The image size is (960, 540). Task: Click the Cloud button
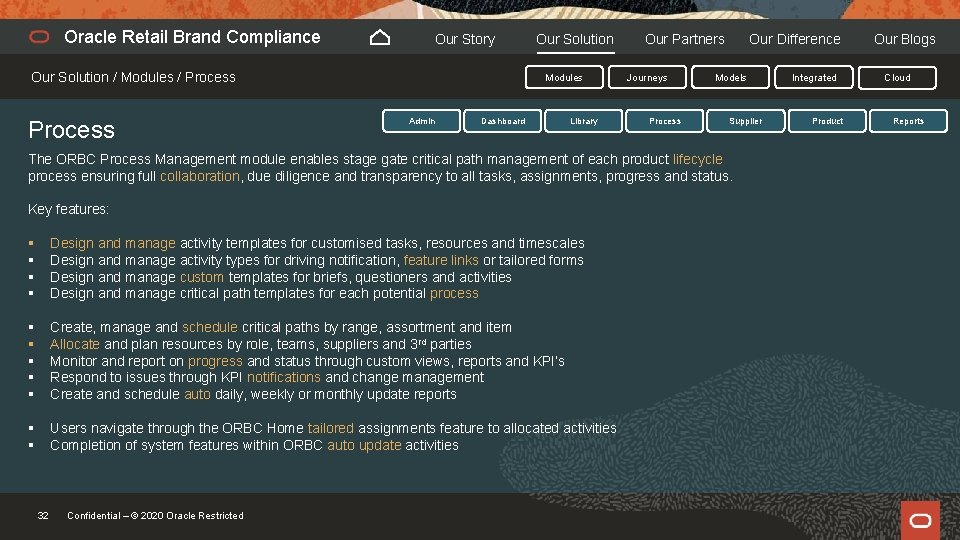coord(897,78)
